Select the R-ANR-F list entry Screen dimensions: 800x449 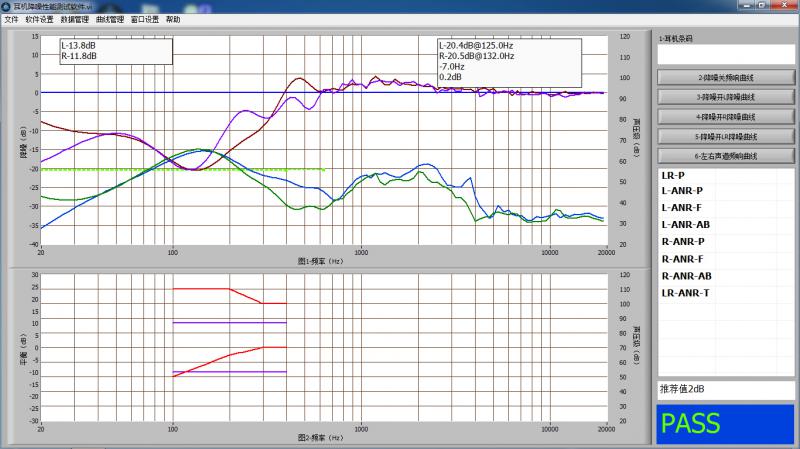click(x=682, y=259)
